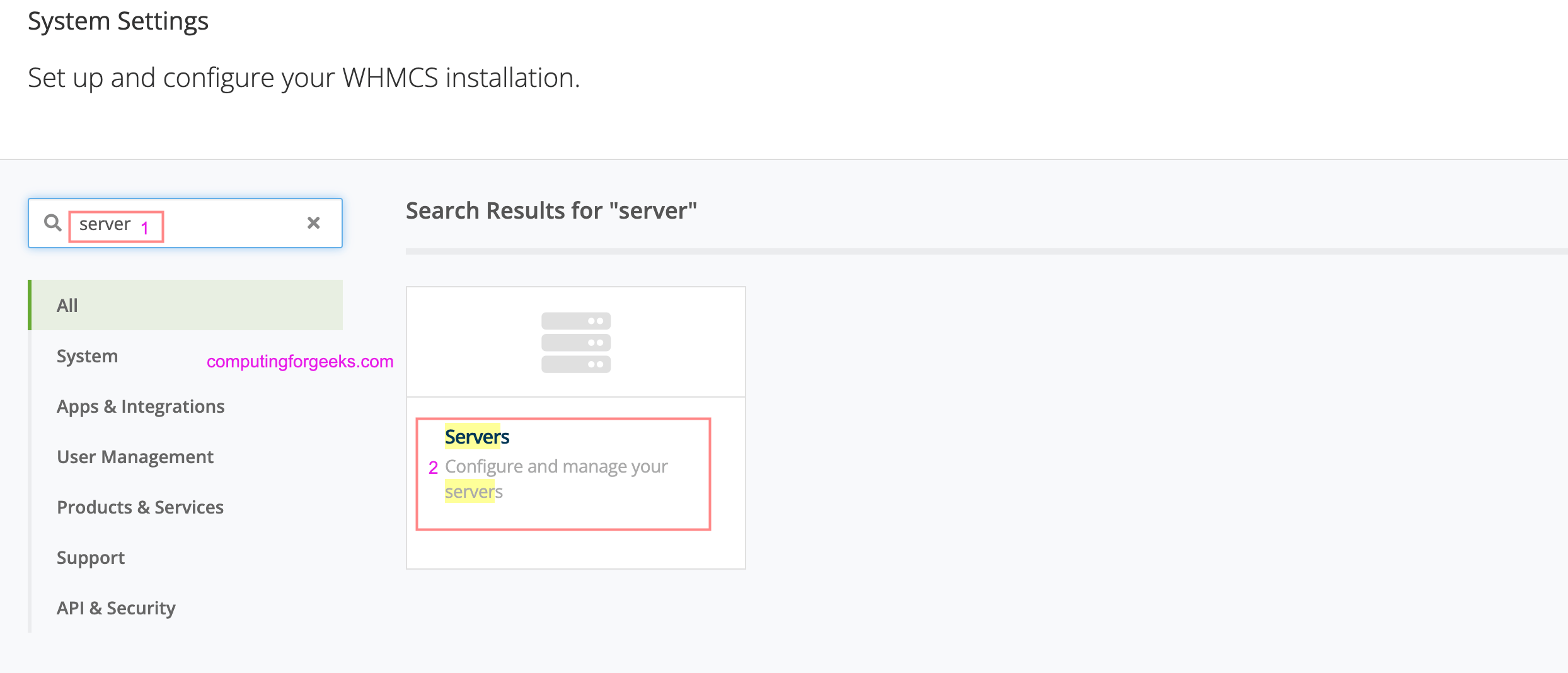Clear the search with the X icon
Image resolution: width=1568 pixels, height=673 pixels.
point(313,222)
